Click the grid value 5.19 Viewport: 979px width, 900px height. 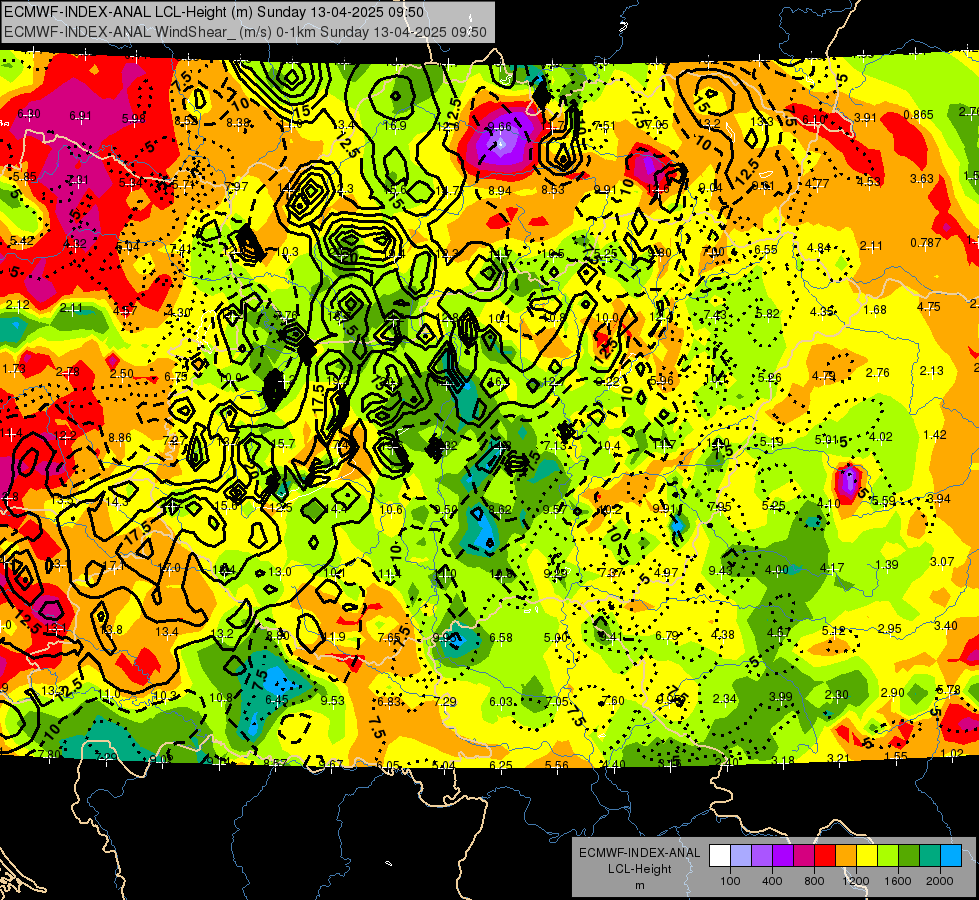(x=772, y=442)
